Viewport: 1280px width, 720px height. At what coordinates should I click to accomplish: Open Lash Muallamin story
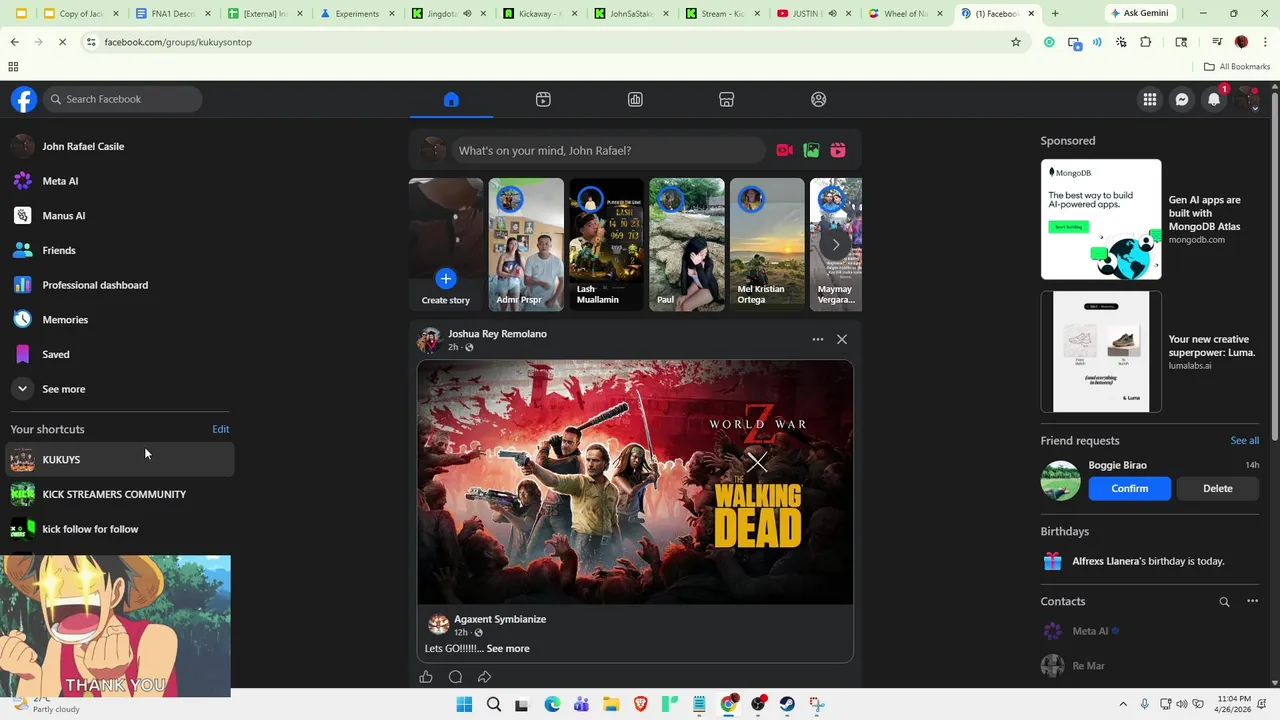tap(607, 244)
